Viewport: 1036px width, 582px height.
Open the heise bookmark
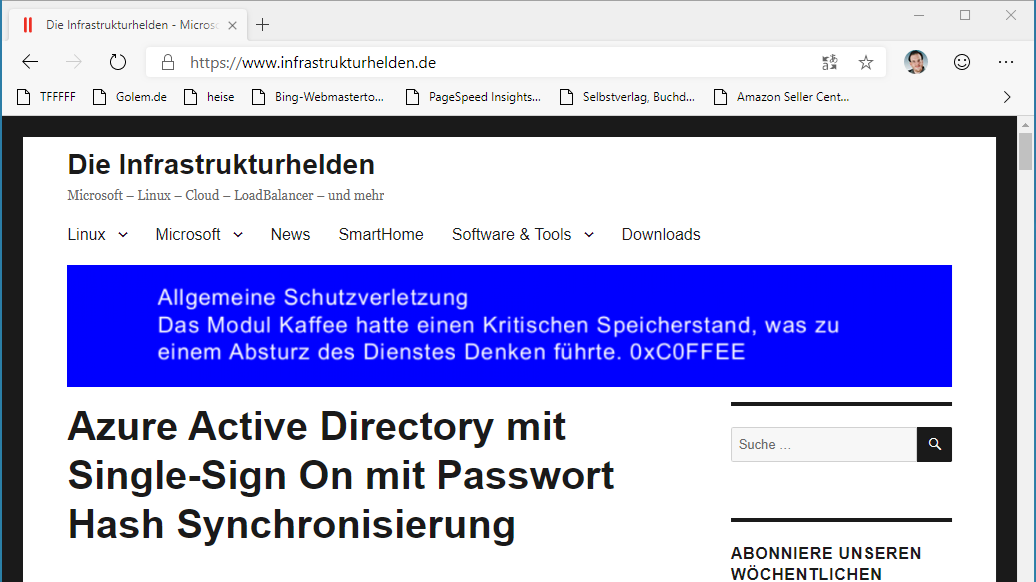(x=209, y=97)
